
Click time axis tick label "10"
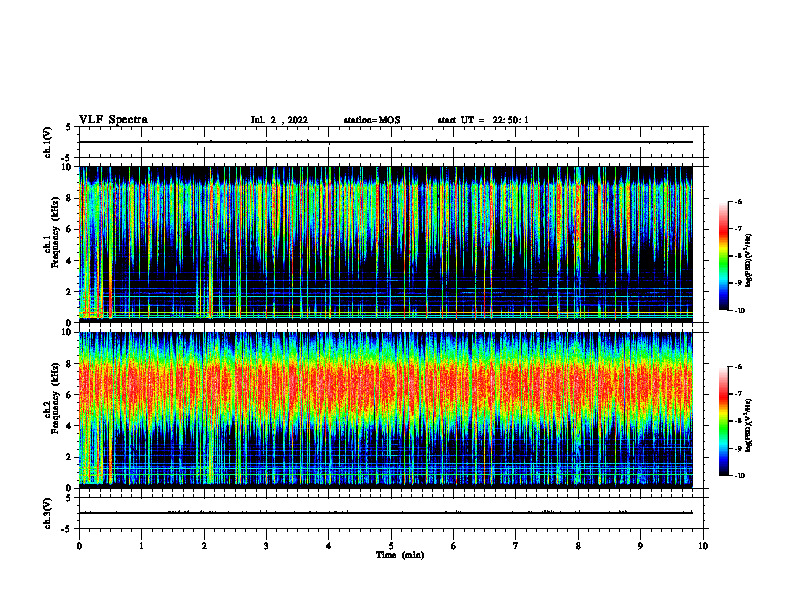[x=703, y=545]
